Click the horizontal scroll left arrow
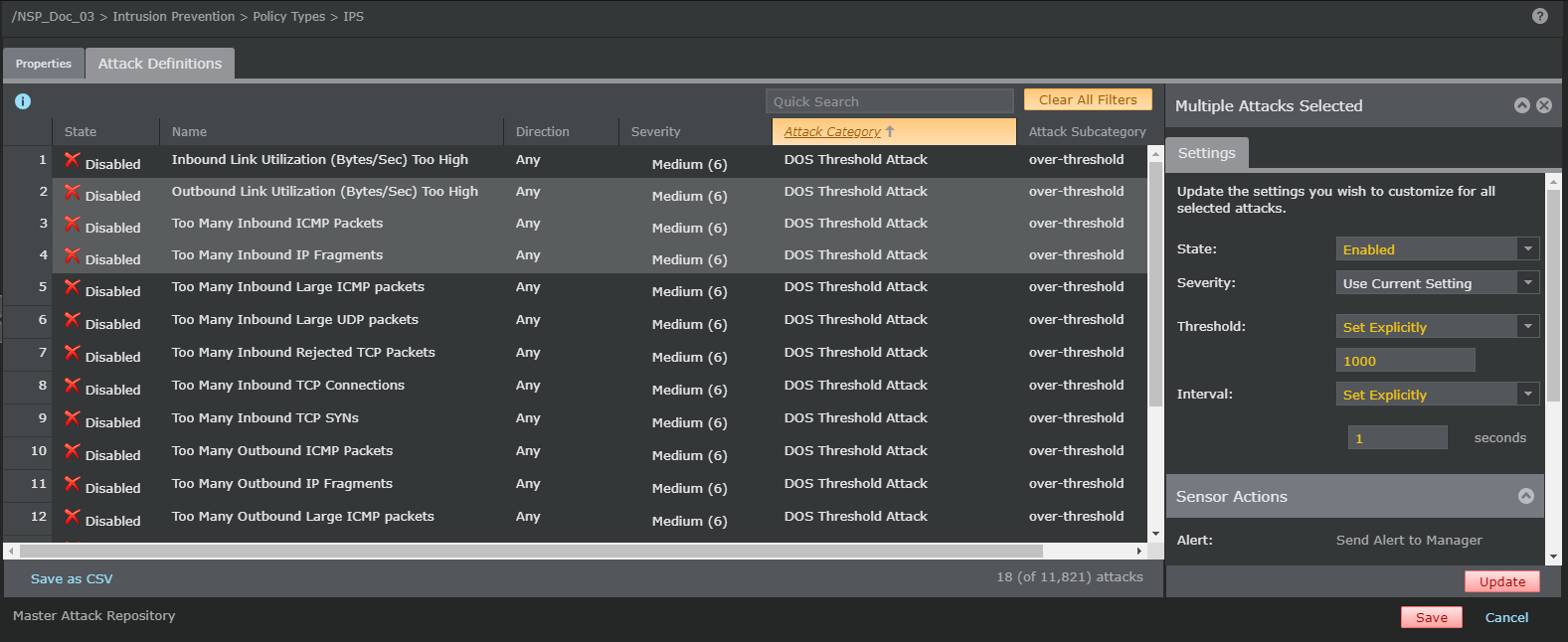Screen dimensions: 1568x642 coord(11,551)
